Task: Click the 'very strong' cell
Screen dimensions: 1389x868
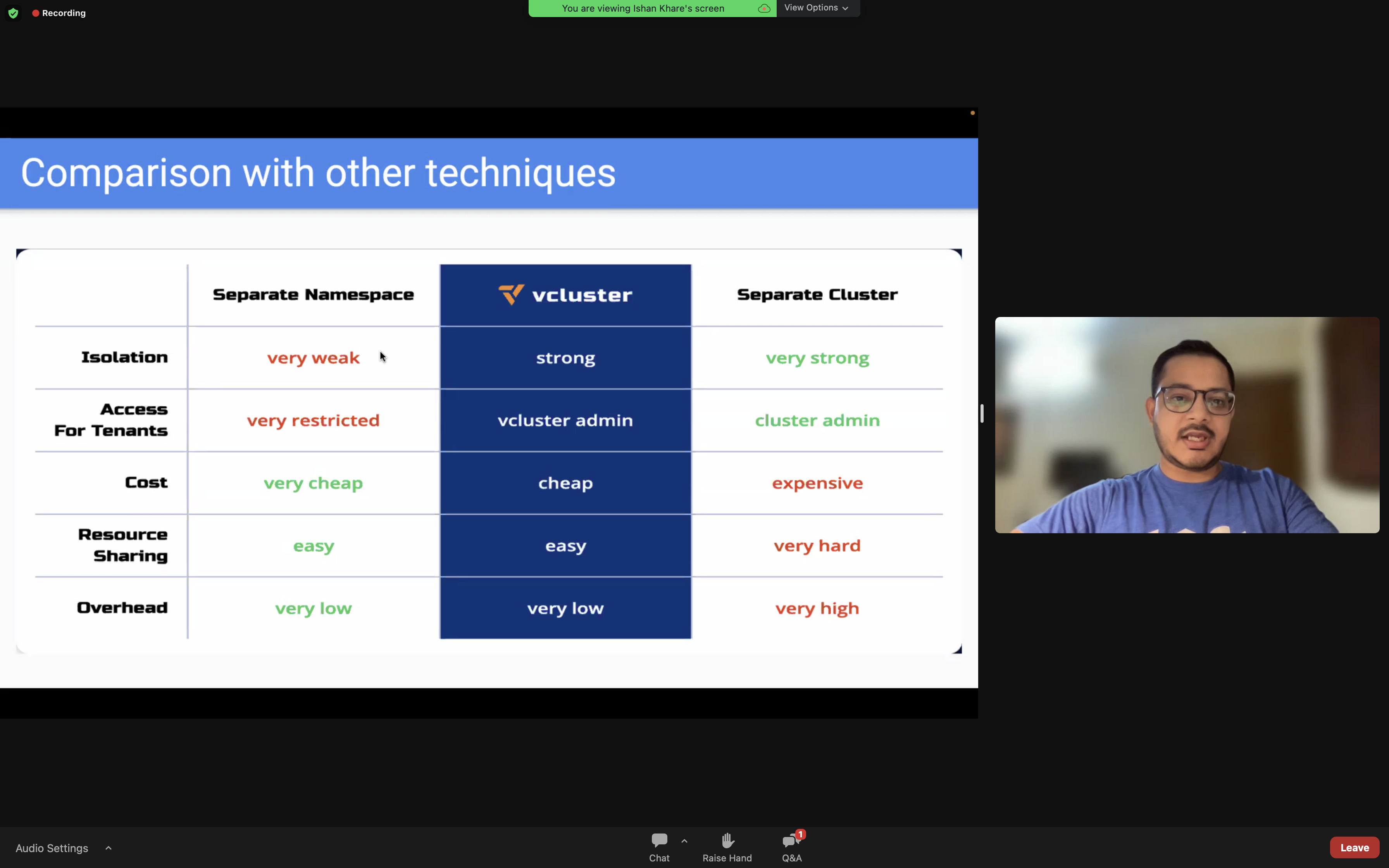Action: [x=817, y=358]
